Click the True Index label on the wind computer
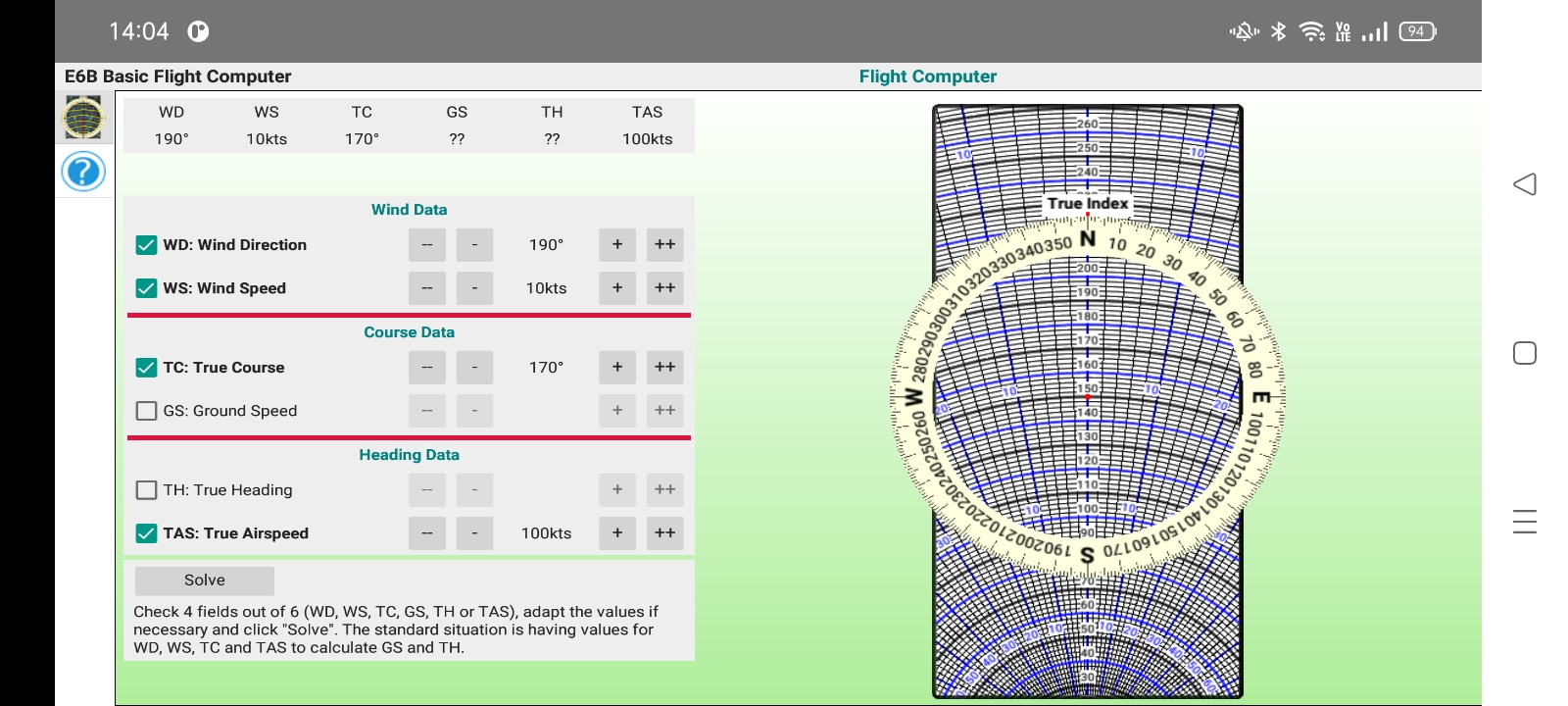This screenshot has height=706, width=1568. point(1088,204)
